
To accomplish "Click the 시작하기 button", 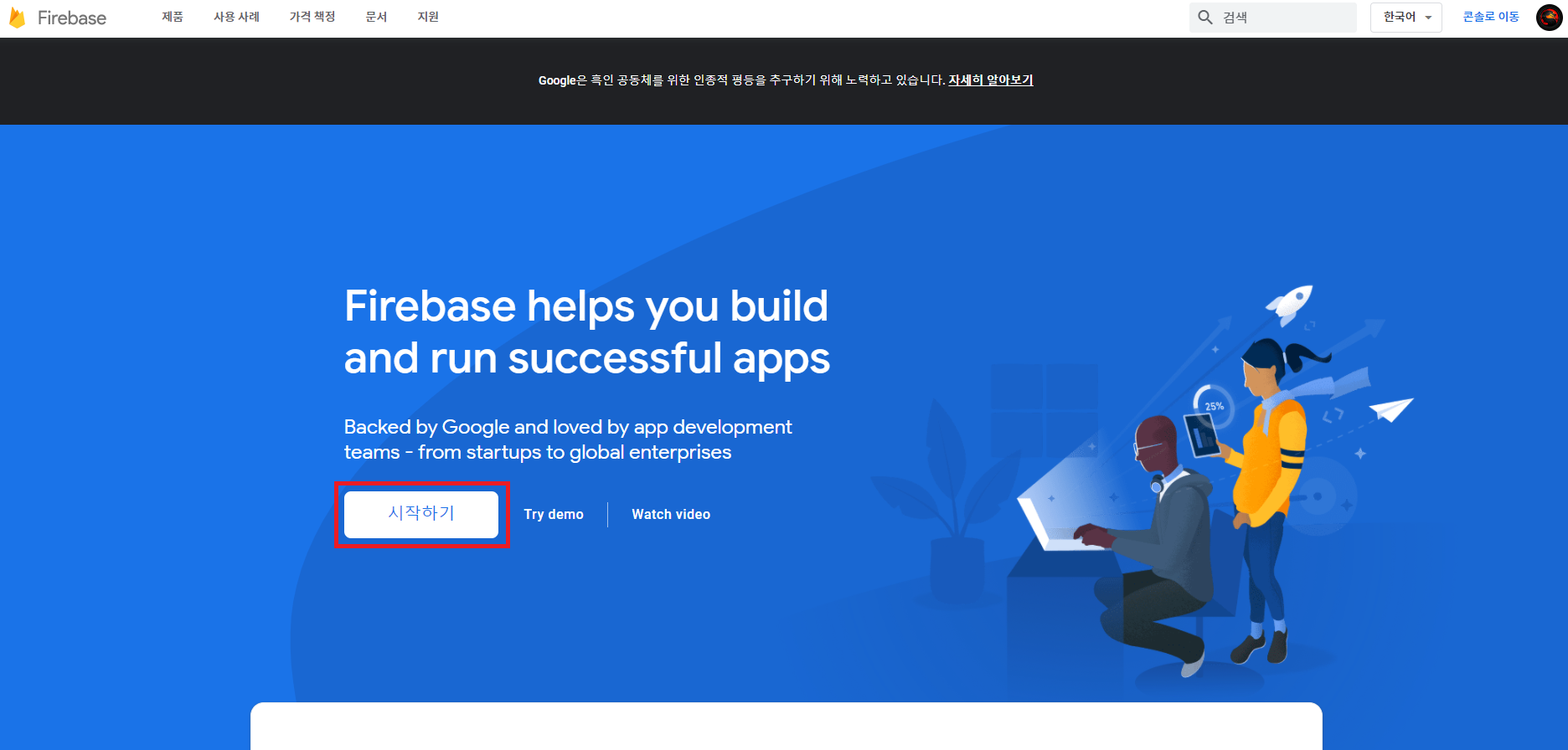I will [421, 514].
